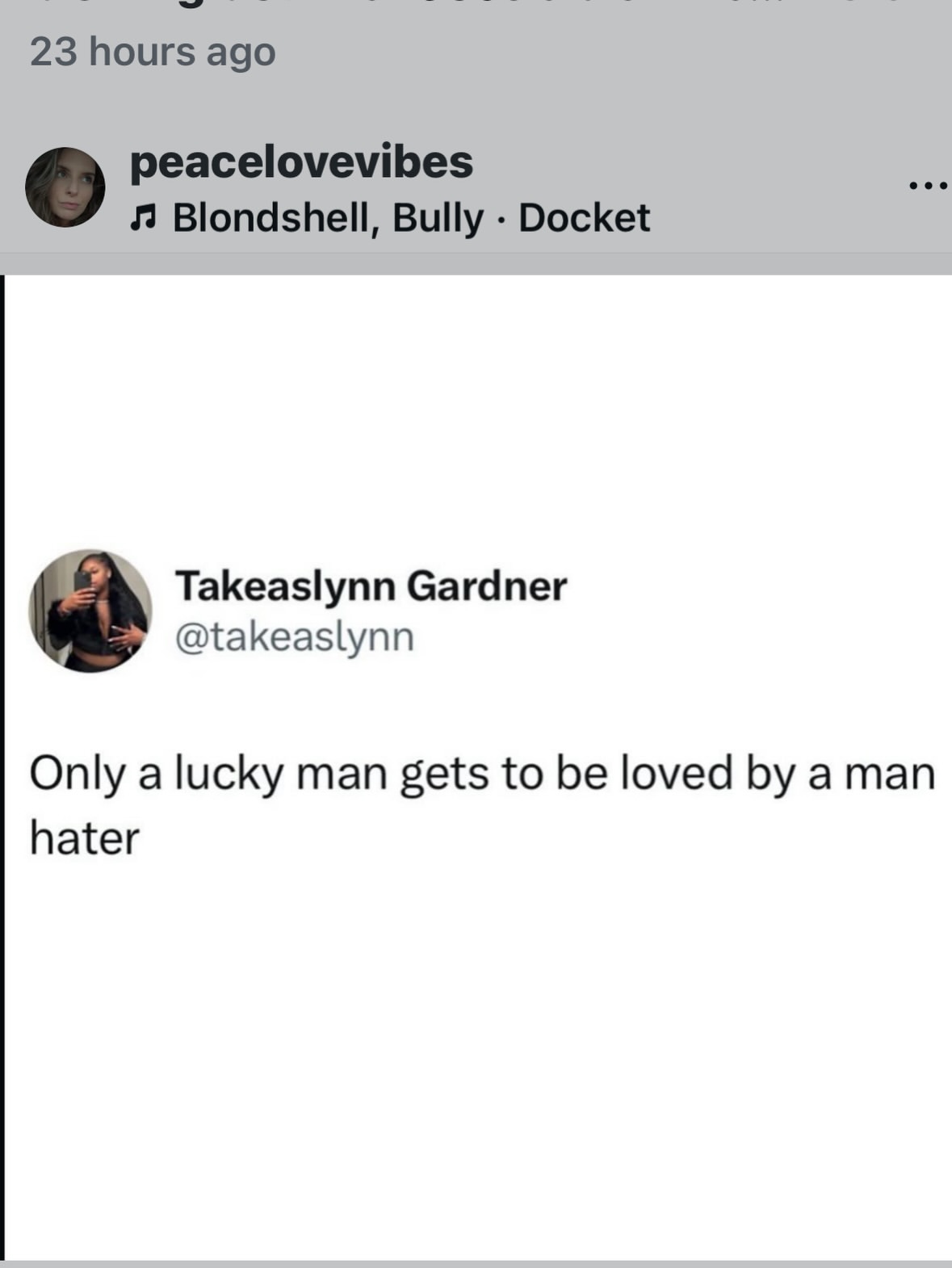The width and height of the screenshot is (952, 1268).
Task: Tap the blank white area above the tweet
Action: click(476, 404)
